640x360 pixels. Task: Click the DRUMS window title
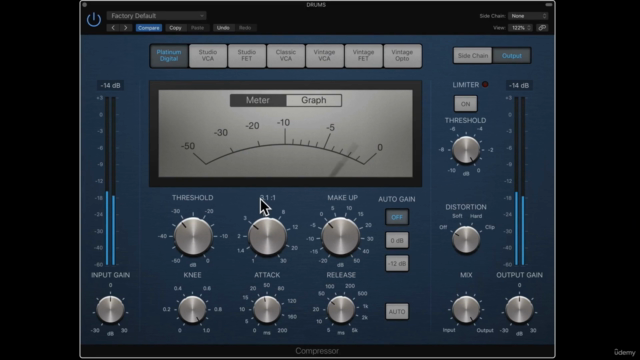[x=316, y=5]
